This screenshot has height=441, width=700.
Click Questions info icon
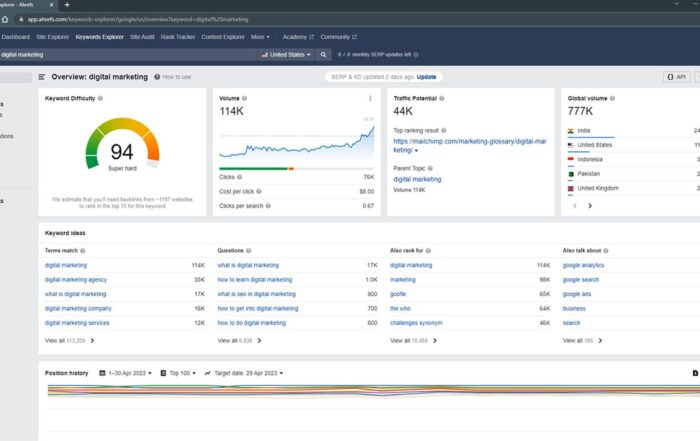[249, 251]
